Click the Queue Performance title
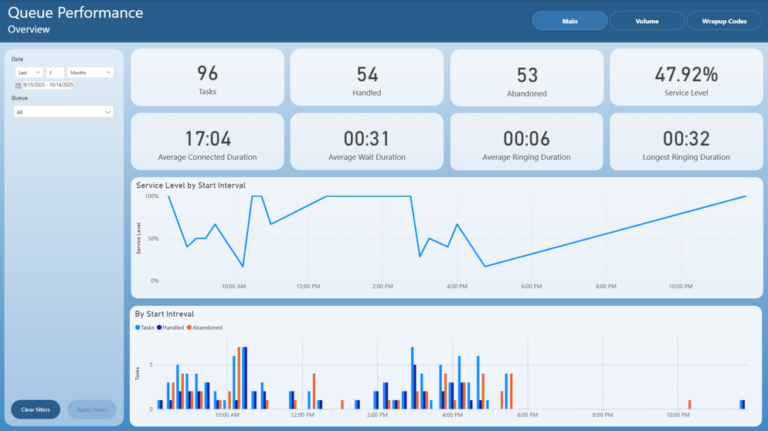The image size is (768, 431). click(x=75, y=12)
